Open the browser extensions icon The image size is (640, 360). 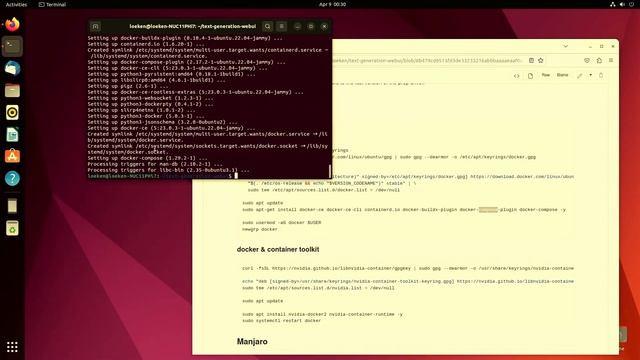(599, 60)
